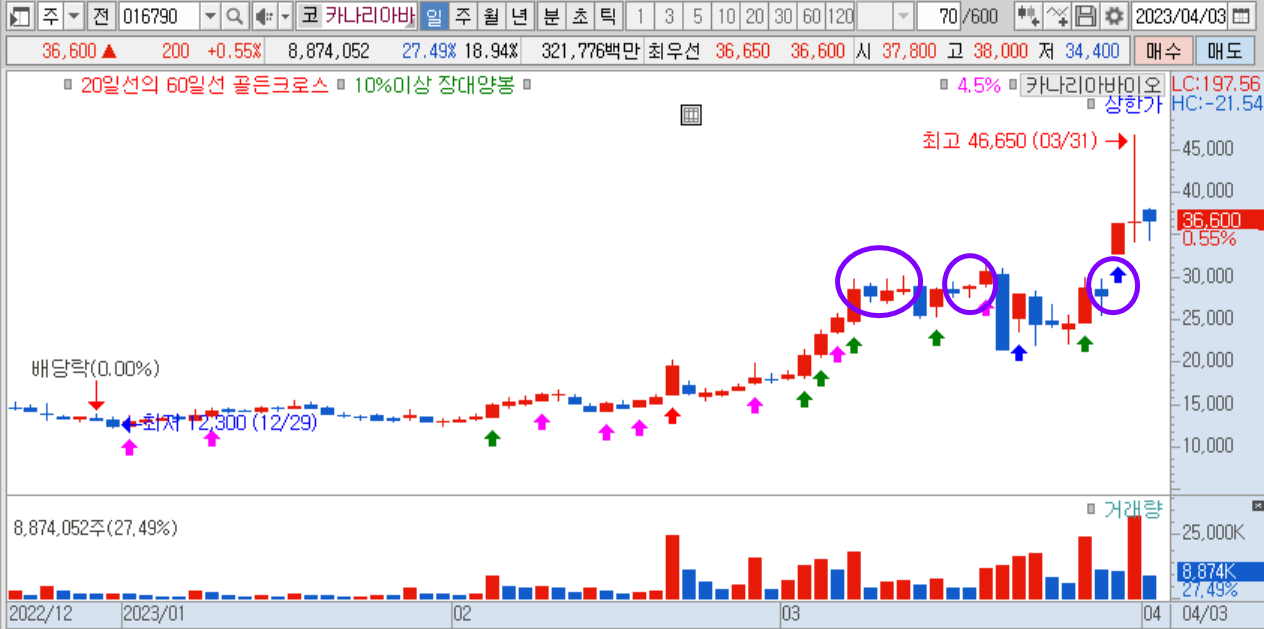Switch to the 틱 tick chart
1264x629 pixels.
[607, 15]
